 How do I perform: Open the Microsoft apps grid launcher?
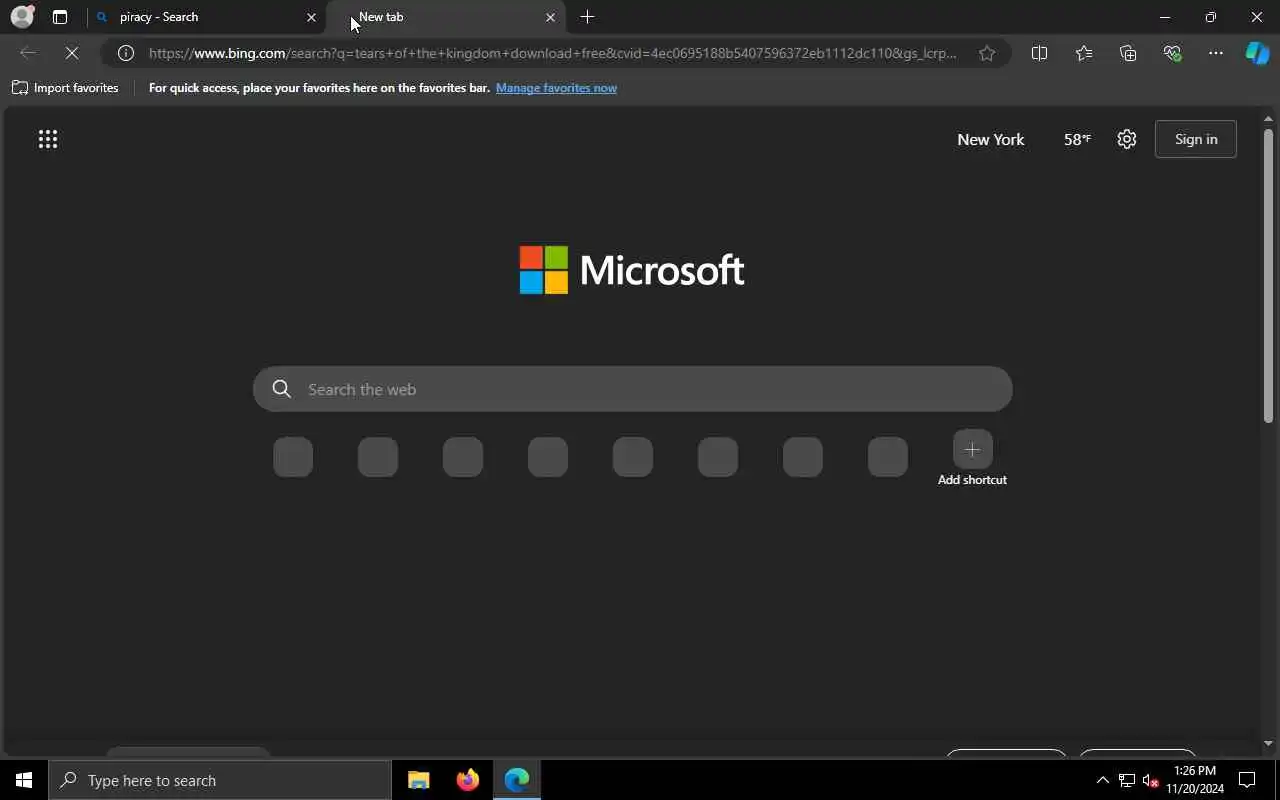point(48,139)
